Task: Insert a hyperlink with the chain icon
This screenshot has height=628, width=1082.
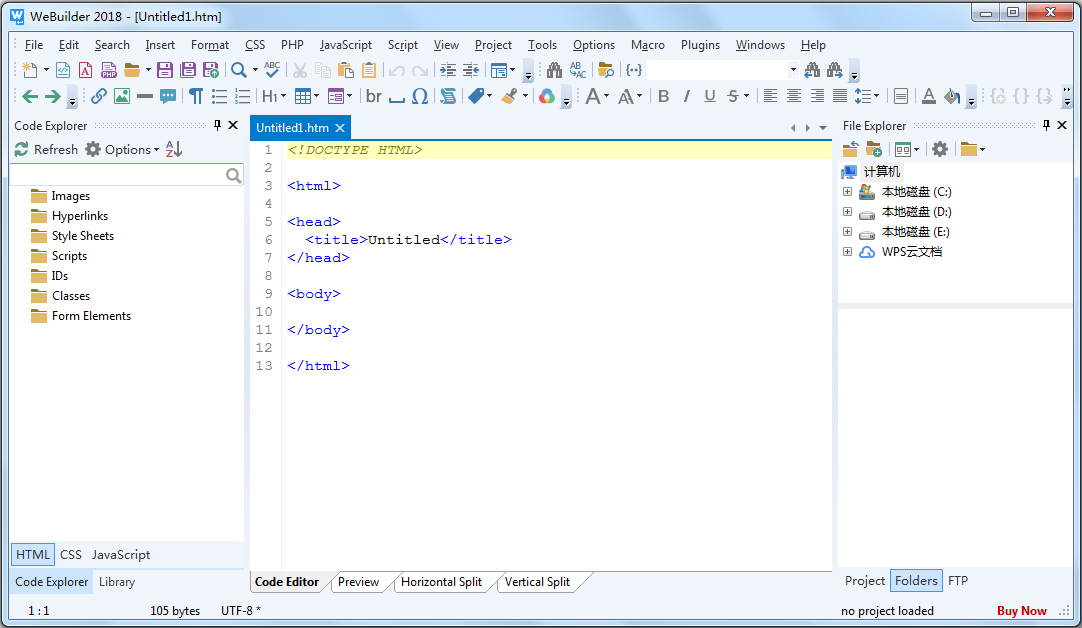Action: 98,96
